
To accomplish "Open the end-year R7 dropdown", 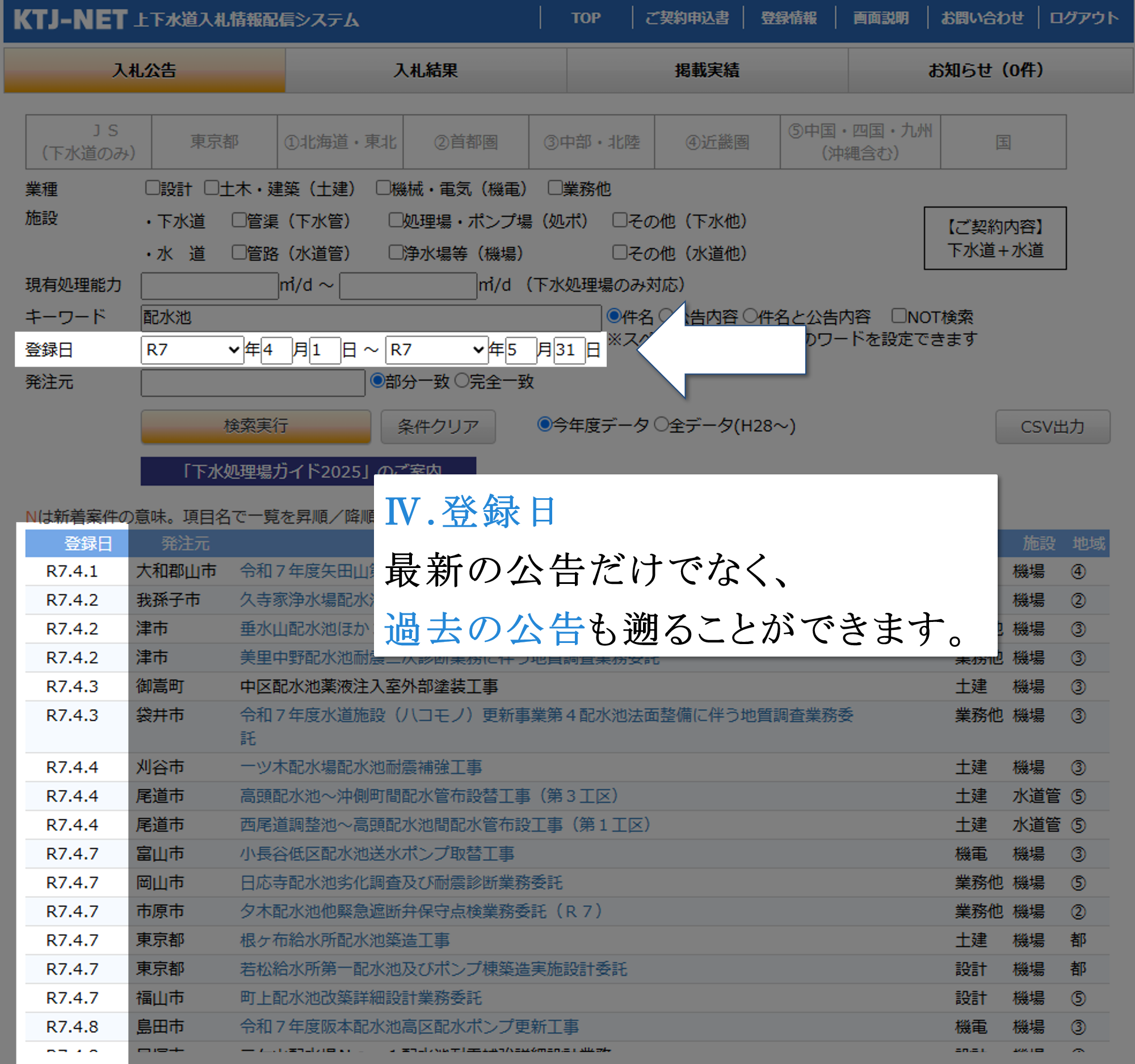I will (x=437, y=350).
